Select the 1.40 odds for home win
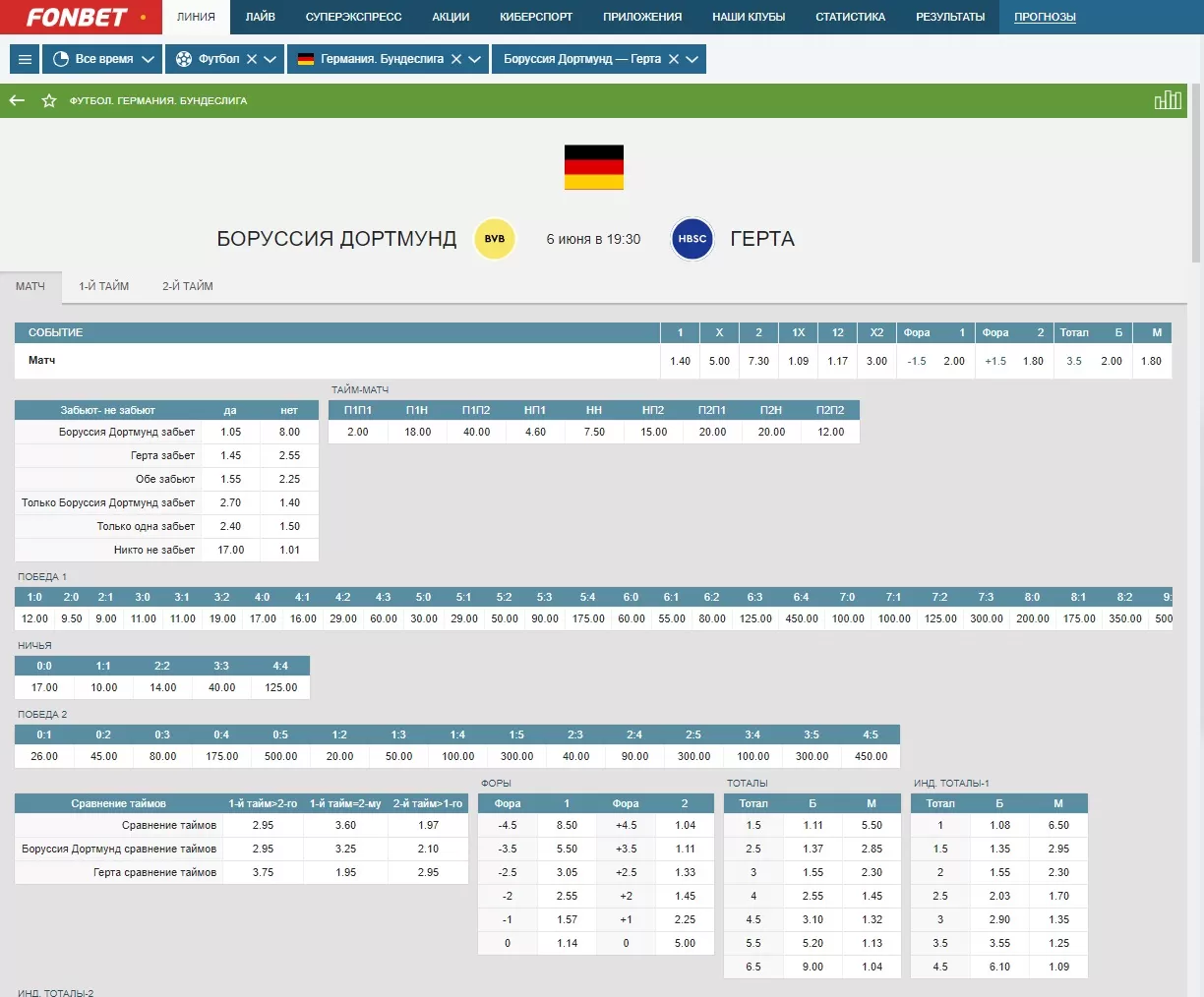The height and width of the screenshot is (997, 1204). (681, 361)
